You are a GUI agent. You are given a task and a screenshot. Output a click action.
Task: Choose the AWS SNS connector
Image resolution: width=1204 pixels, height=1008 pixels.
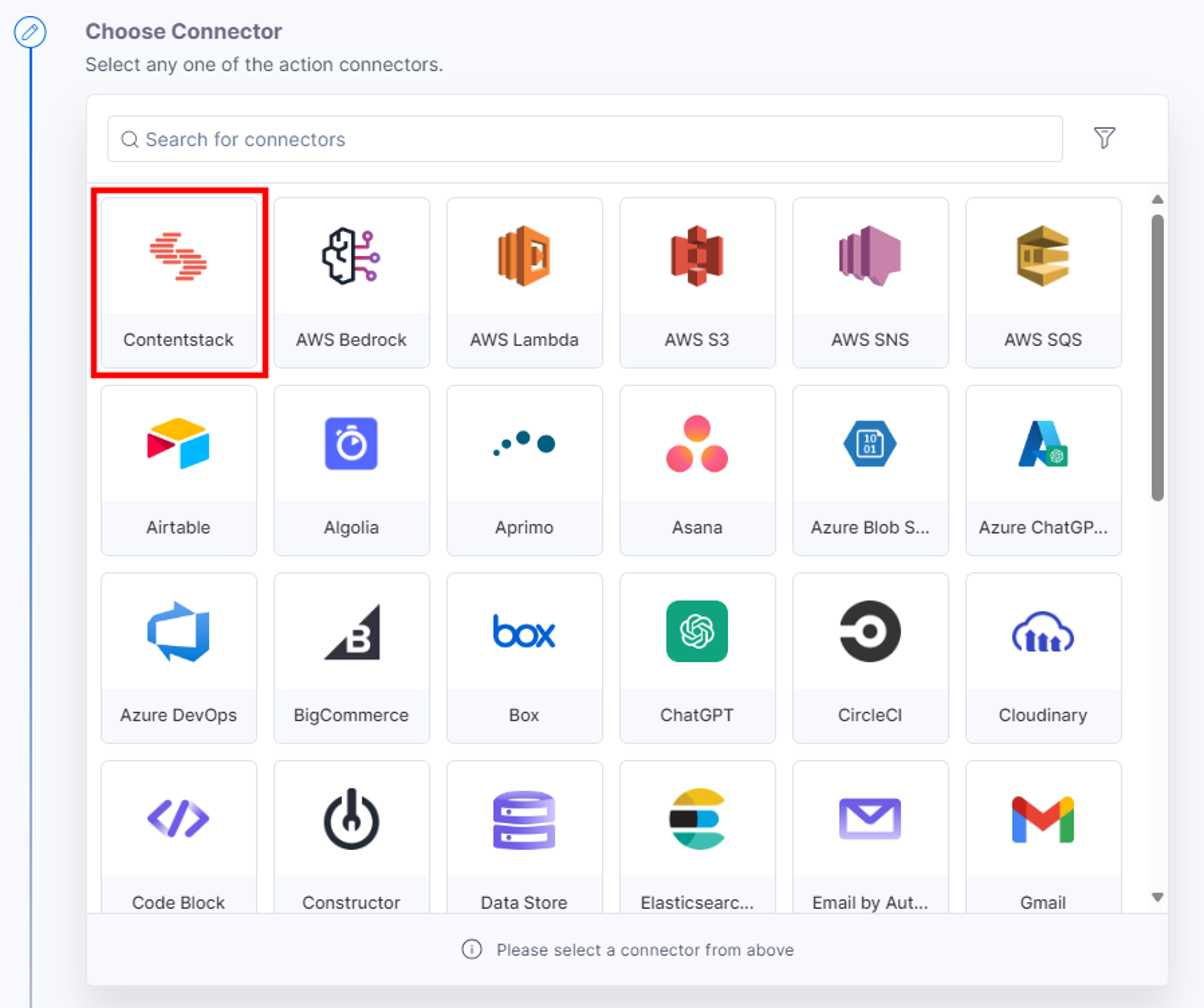[870, 283]
